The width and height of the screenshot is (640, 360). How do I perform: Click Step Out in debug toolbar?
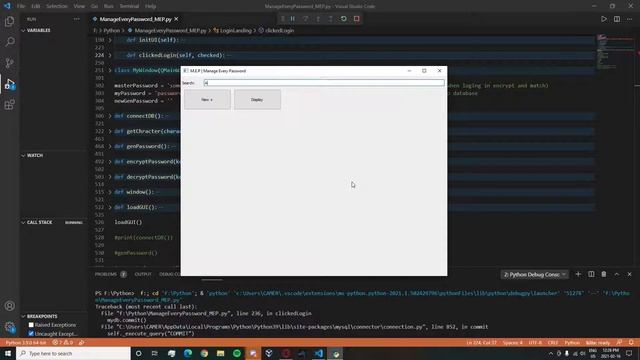click(x=331, y=19)
